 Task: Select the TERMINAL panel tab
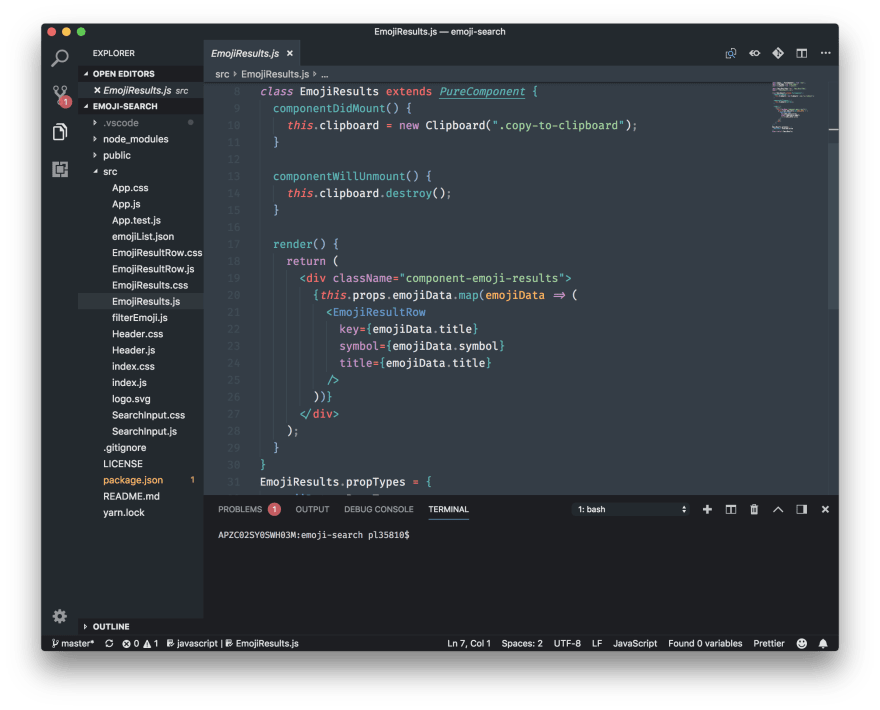tap(448, 509)
